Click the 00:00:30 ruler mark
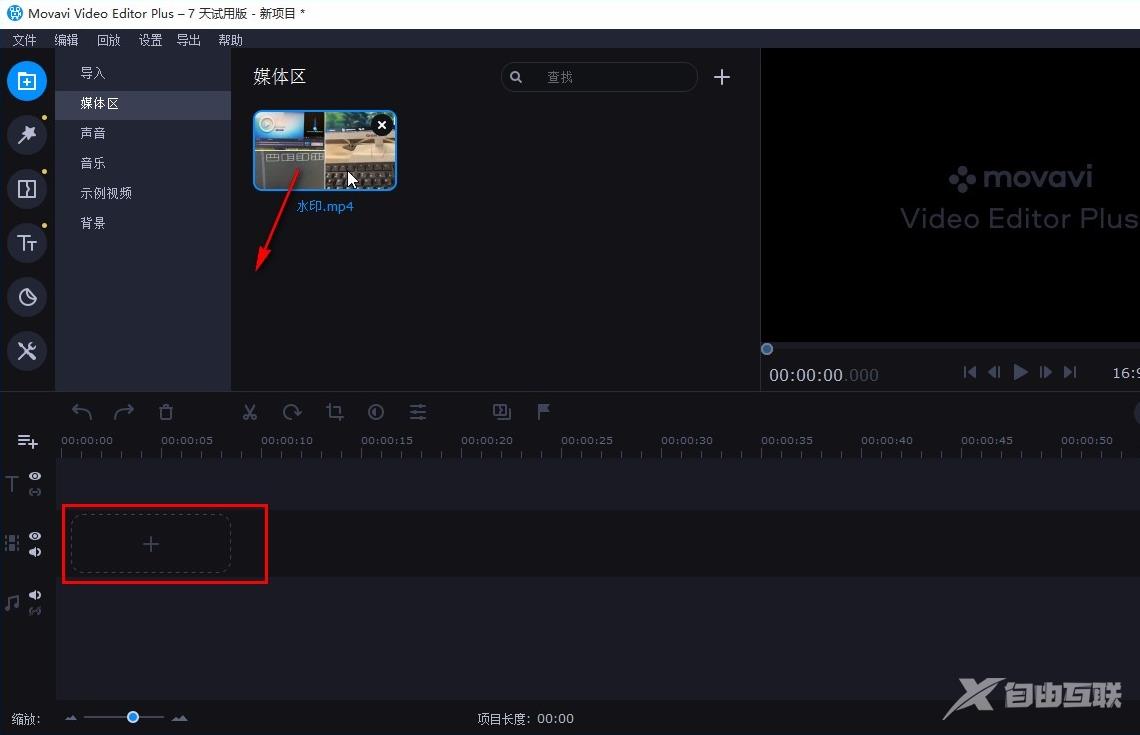1140x735 pixels. (x=686, y=441)
